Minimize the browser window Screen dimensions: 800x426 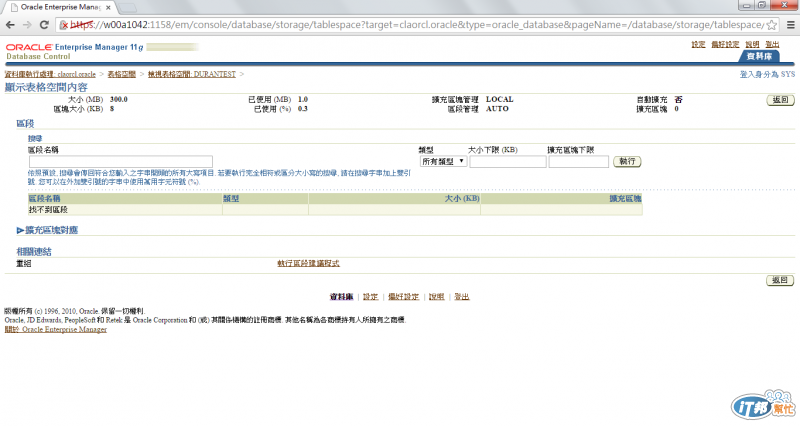747,6
